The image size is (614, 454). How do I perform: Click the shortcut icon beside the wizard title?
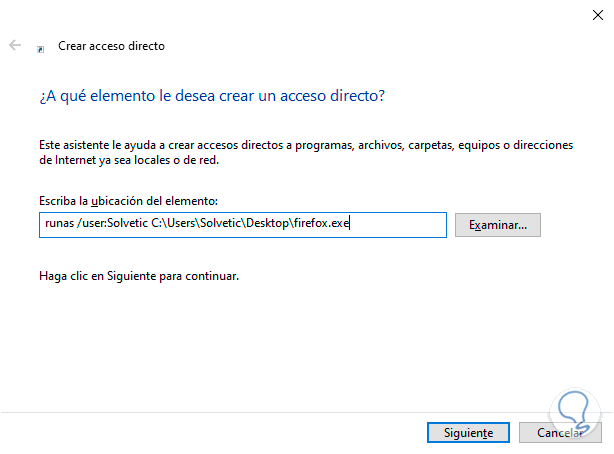[x=40, y=47]
